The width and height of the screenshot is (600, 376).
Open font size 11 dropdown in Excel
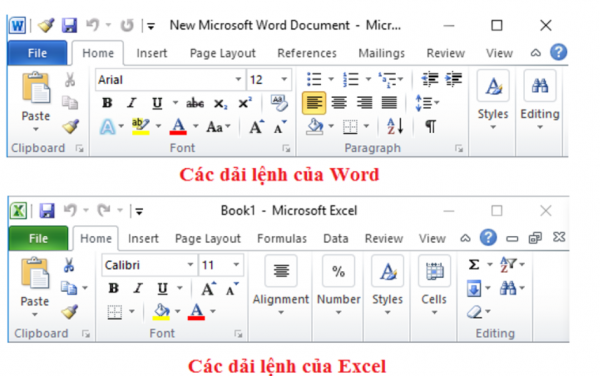pyautogui.click(x=236, y=265)
